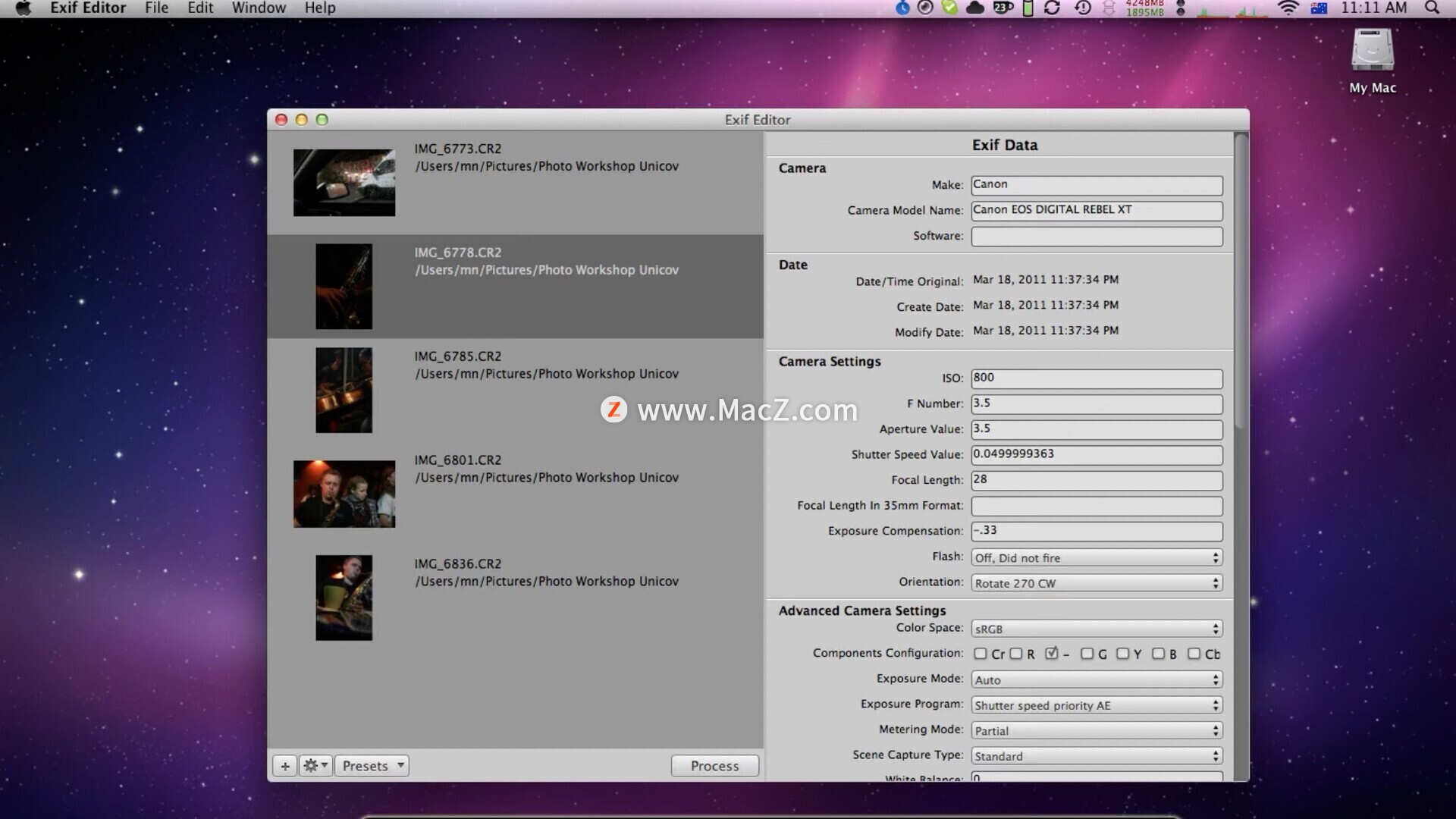Click the Aperture Value input field
1456x819 pixels.
pos(1097,429)
